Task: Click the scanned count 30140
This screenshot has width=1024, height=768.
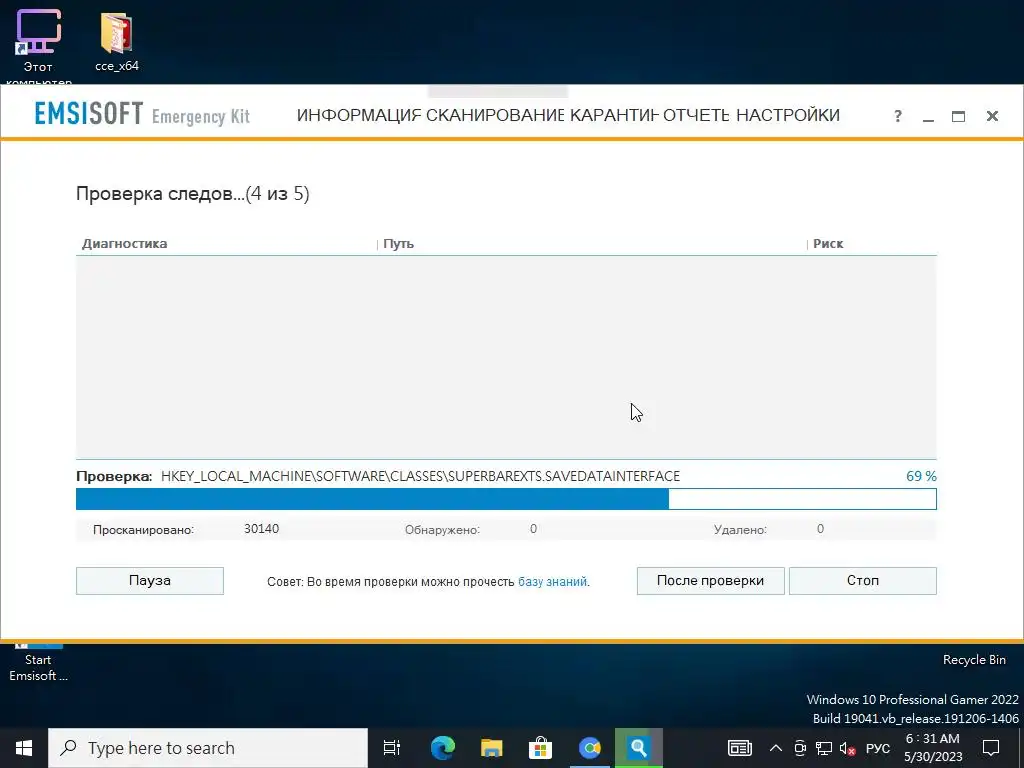Action: tap(261, 529)
